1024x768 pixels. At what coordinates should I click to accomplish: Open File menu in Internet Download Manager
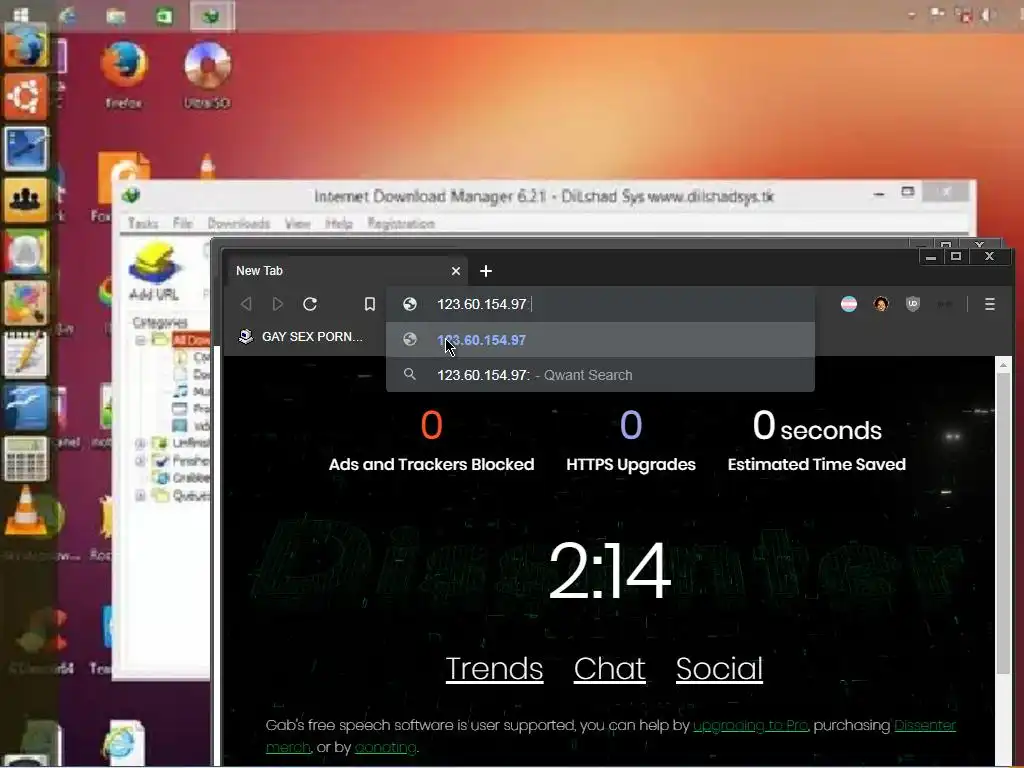(x=183, y=223)
